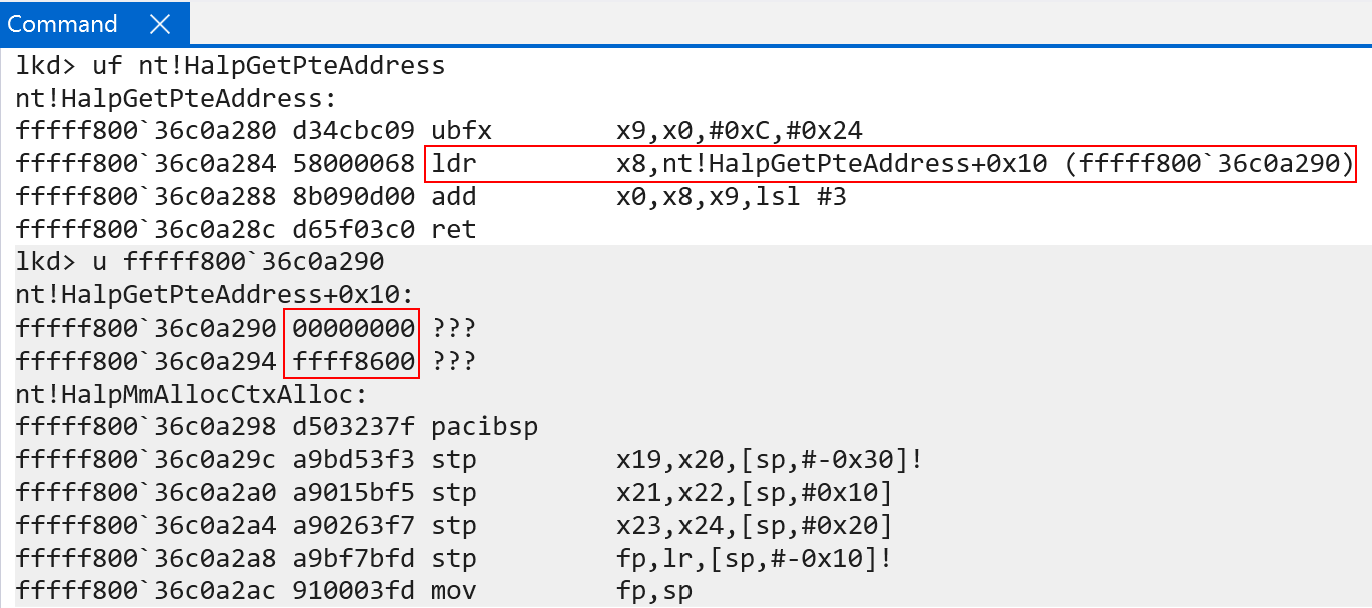
Task: Click address fffff800`36c0a298
Action: [x=146, y=427]
